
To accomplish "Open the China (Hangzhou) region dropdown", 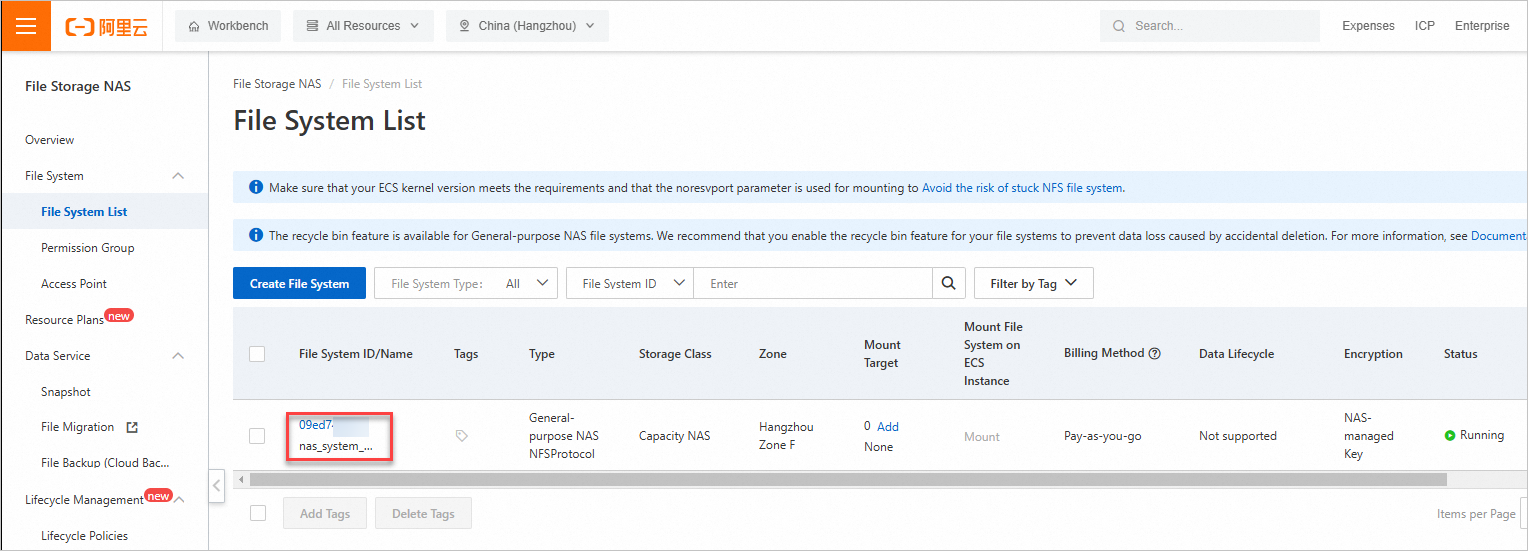I will 527,26.
